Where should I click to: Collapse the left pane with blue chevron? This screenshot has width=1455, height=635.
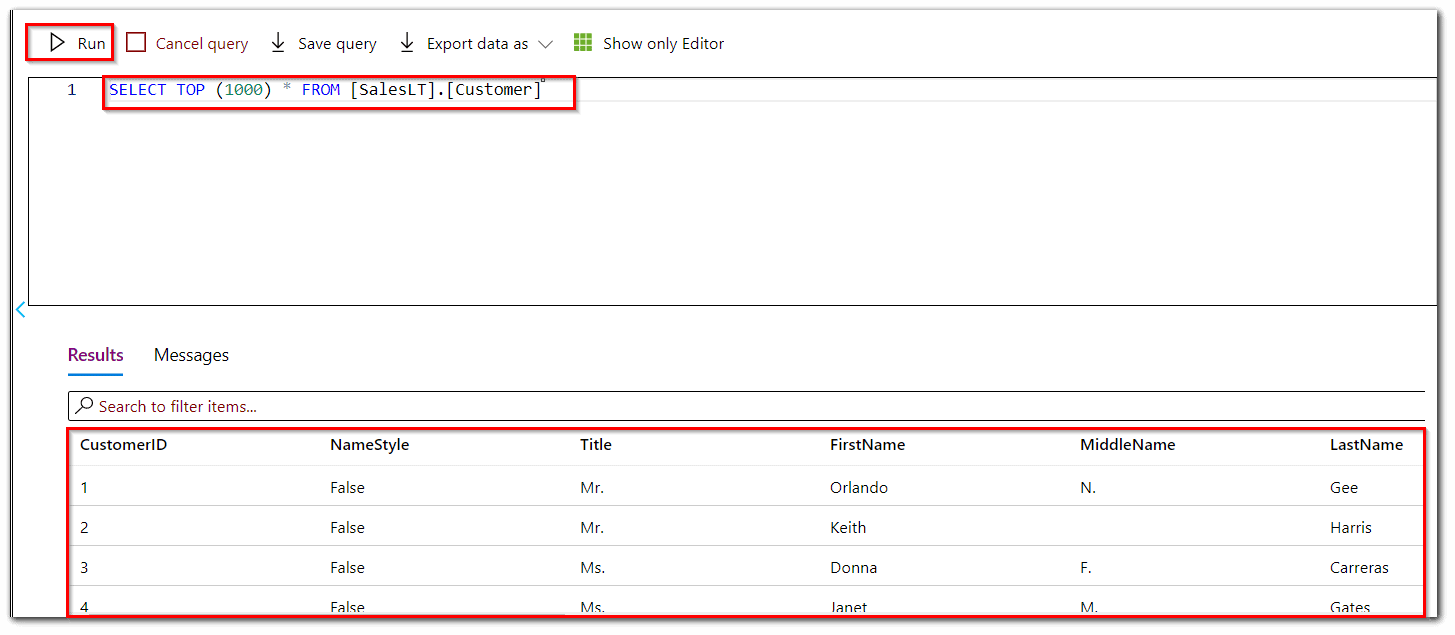[x=20, y=310]
